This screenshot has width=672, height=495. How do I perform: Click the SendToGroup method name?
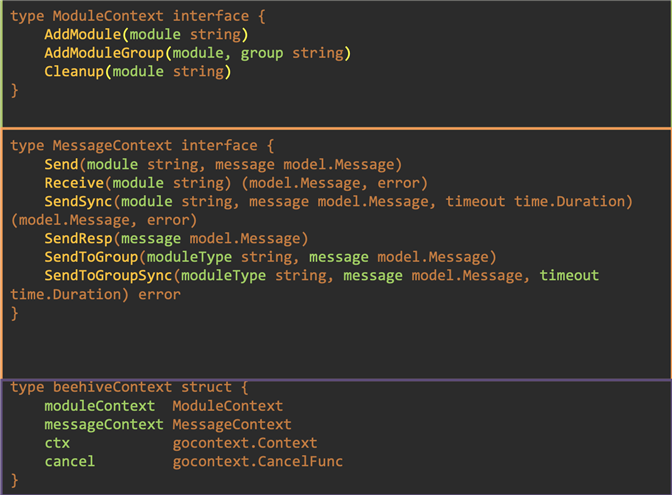(91, 257)
